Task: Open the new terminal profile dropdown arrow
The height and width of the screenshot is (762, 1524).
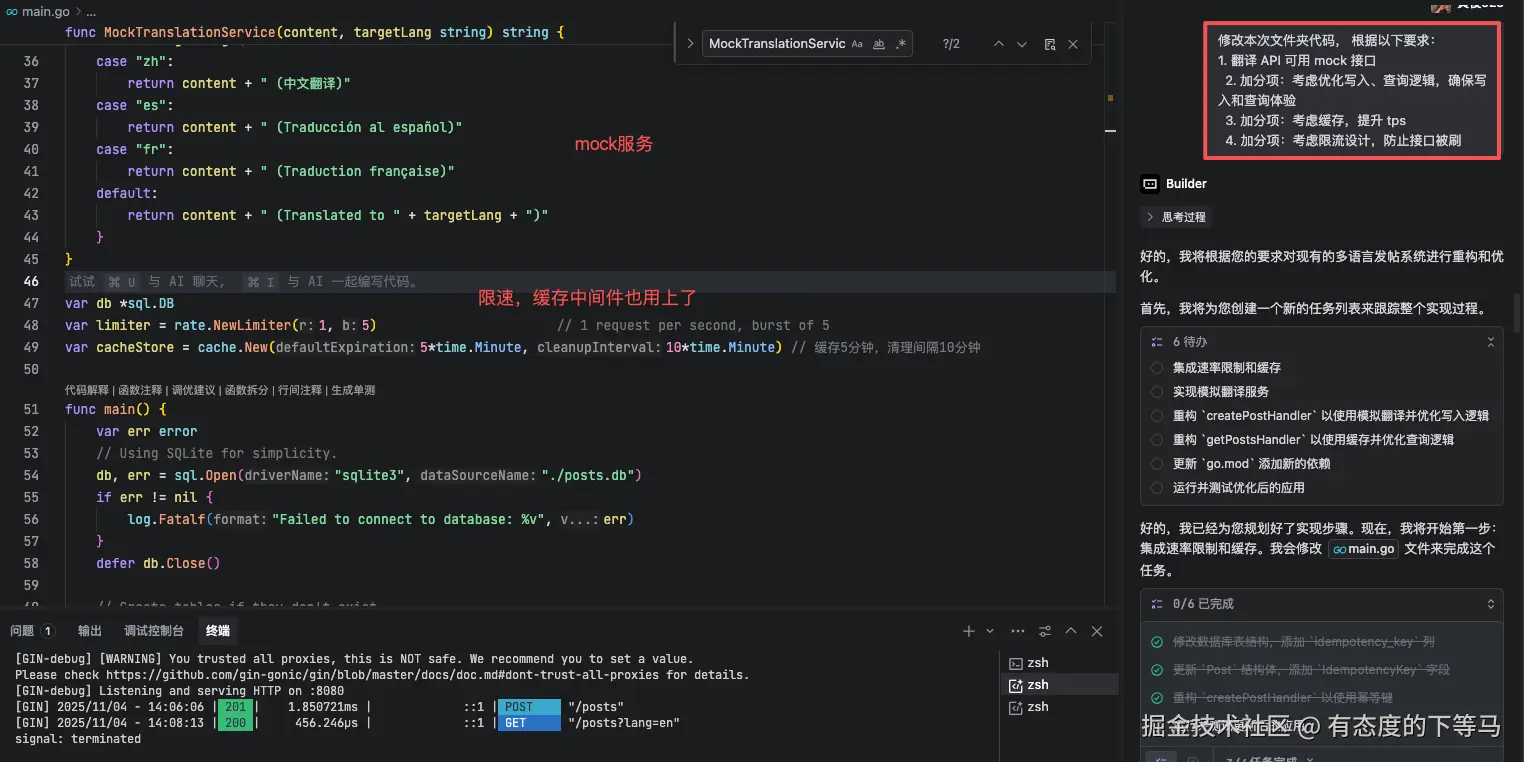Action: [x=990, y=631]
